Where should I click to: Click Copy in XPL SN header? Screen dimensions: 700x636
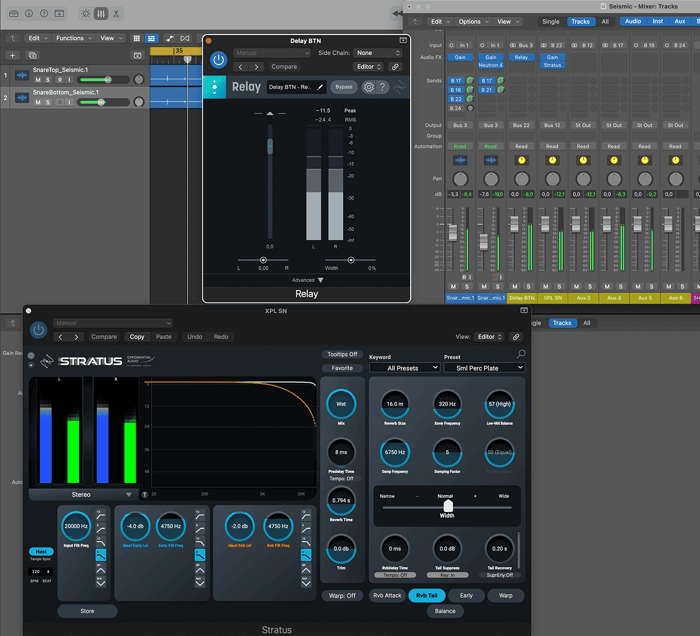[137, 337]
